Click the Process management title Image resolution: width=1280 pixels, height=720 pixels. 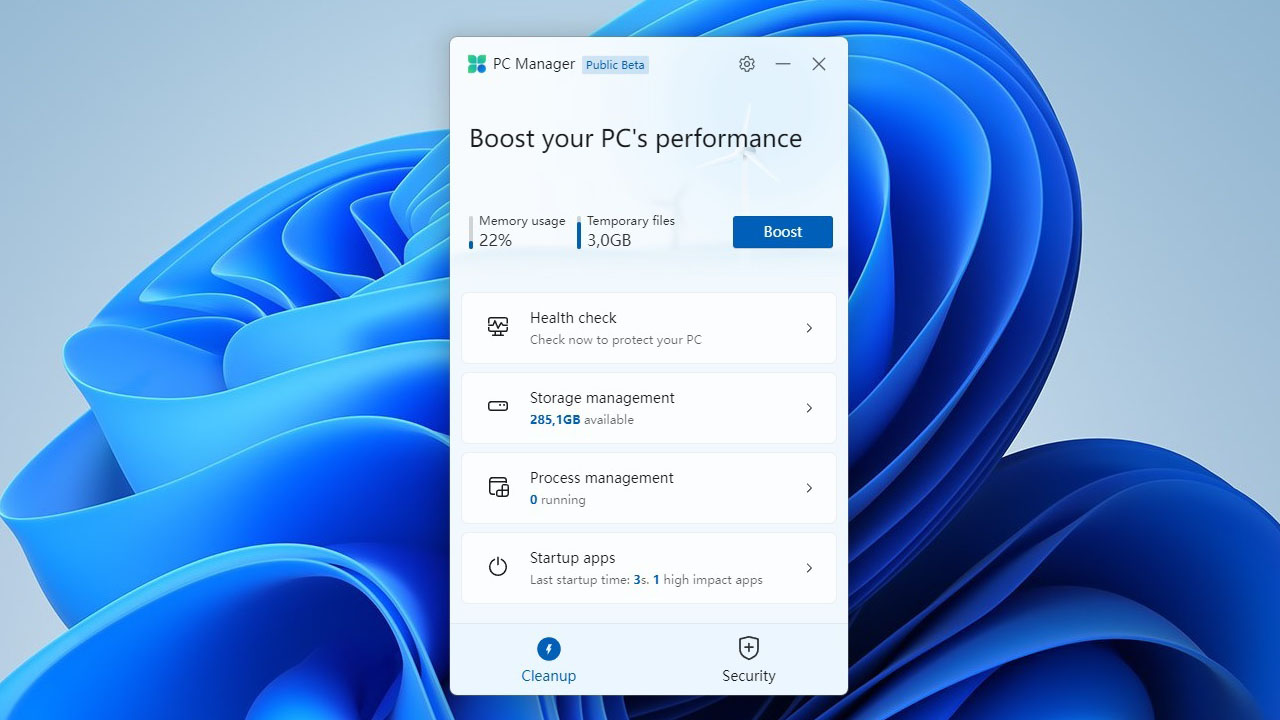[602, 478]
